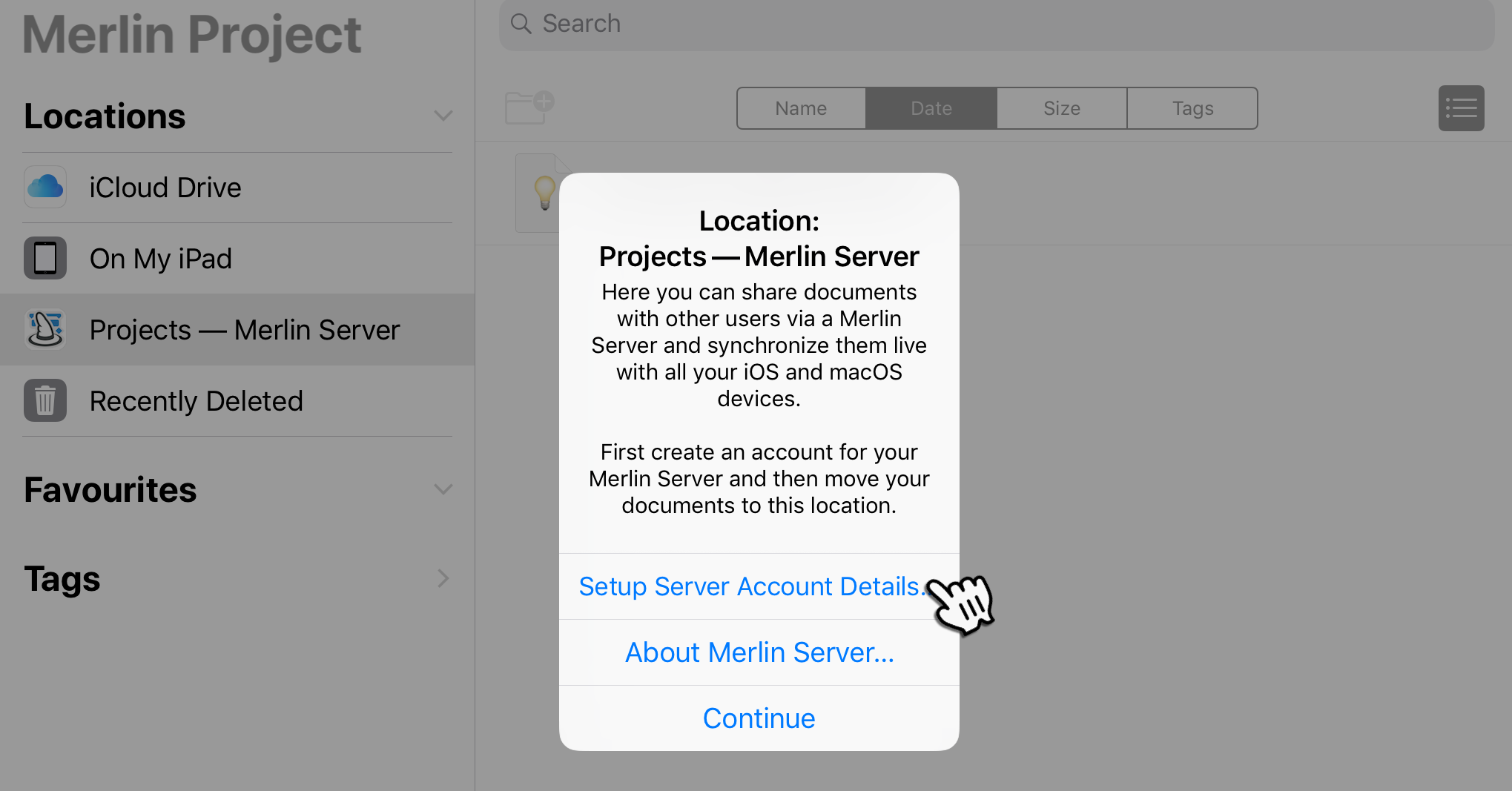Viewport: 1512px width, 791px height.
Task: Click the Merlin Server wizard hat icon
Action: click(x=45, y=329)
